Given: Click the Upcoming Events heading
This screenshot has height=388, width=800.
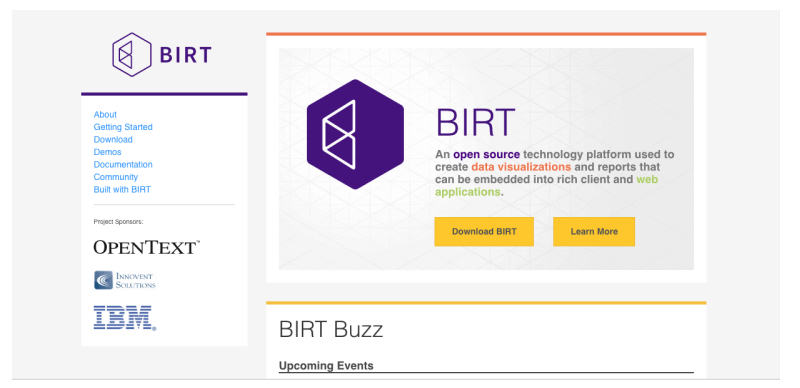Looking at the screenshot, I should point(326,366).
